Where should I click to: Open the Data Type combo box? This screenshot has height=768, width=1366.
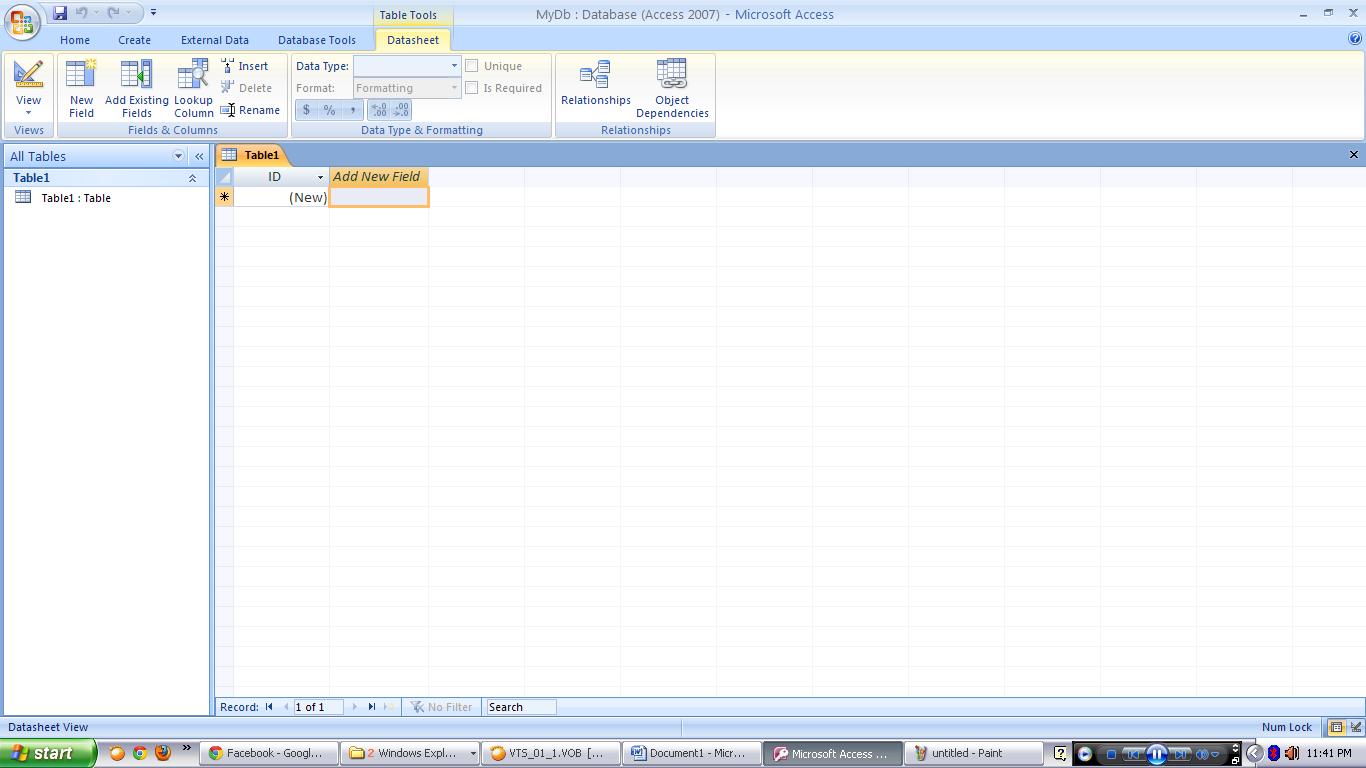coord(407,66)
